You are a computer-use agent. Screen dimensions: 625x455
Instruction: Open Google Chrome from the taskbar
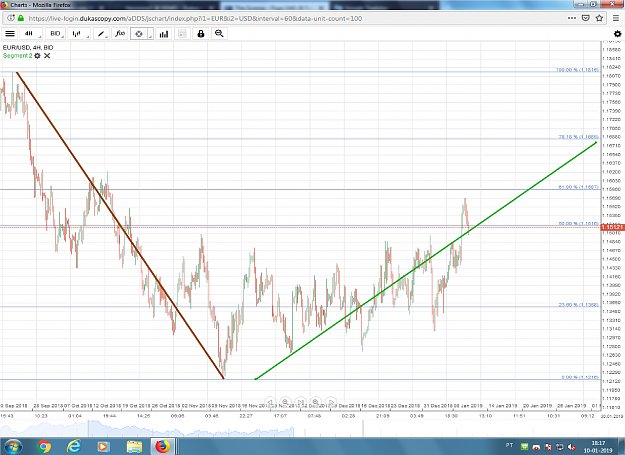[x=44, y=446]
